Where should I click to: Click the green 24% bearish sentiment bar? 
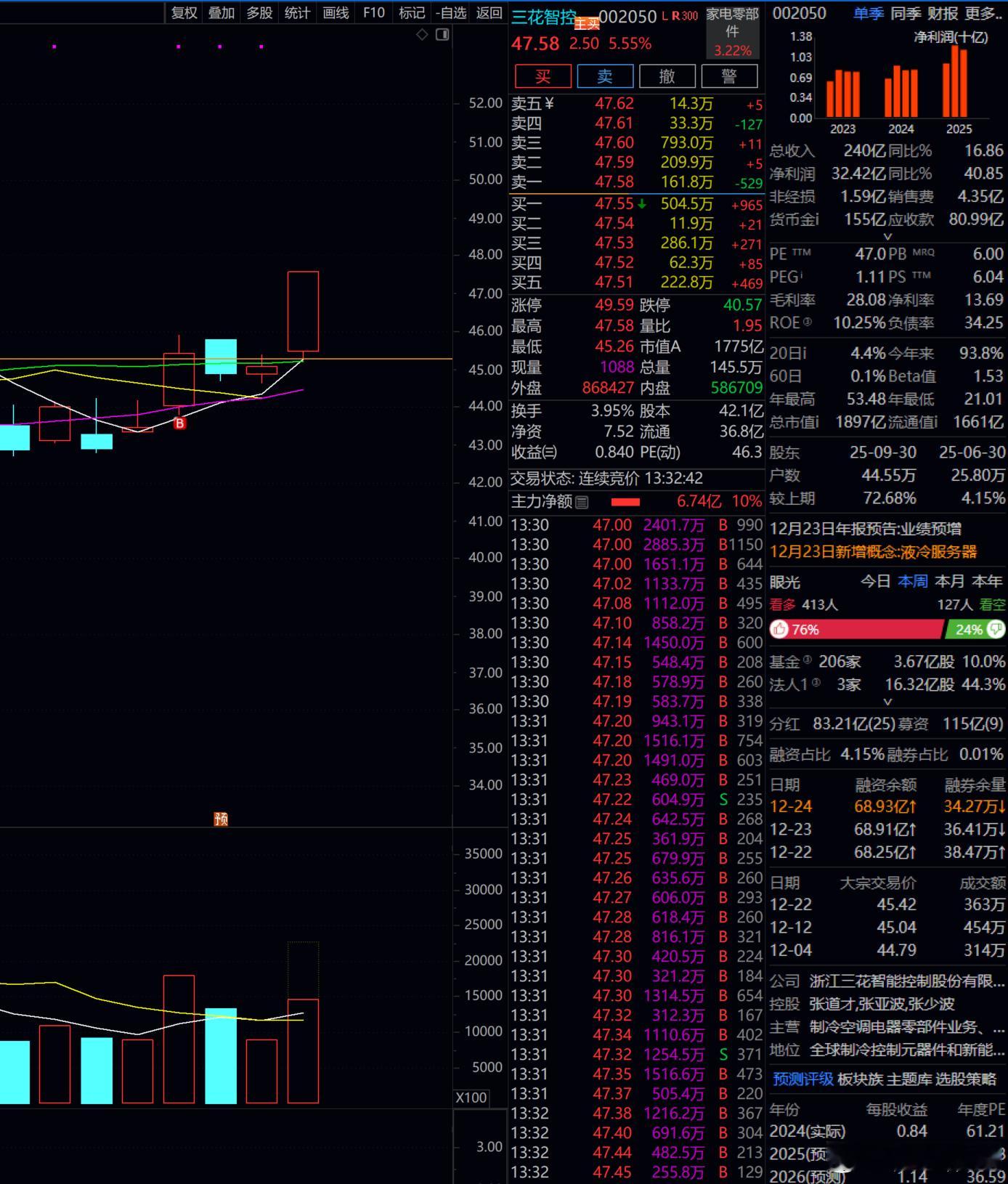click(x=975, y=629)
